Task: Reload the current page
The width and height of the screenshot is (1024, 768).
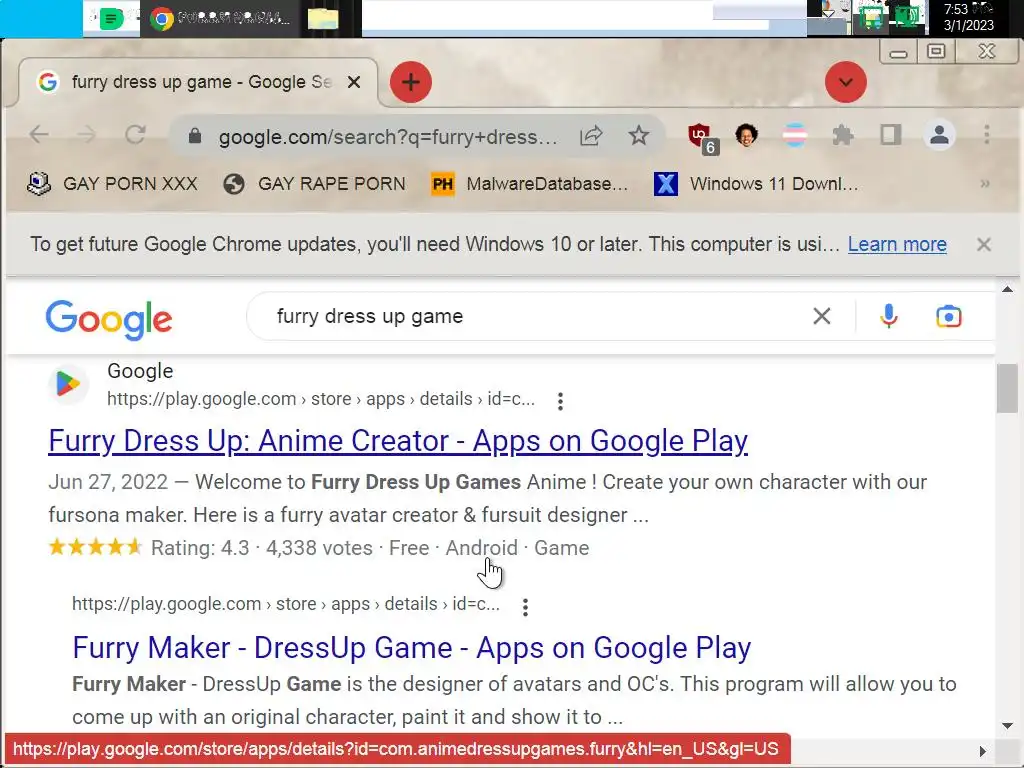Action: click(x=135, y=135)
